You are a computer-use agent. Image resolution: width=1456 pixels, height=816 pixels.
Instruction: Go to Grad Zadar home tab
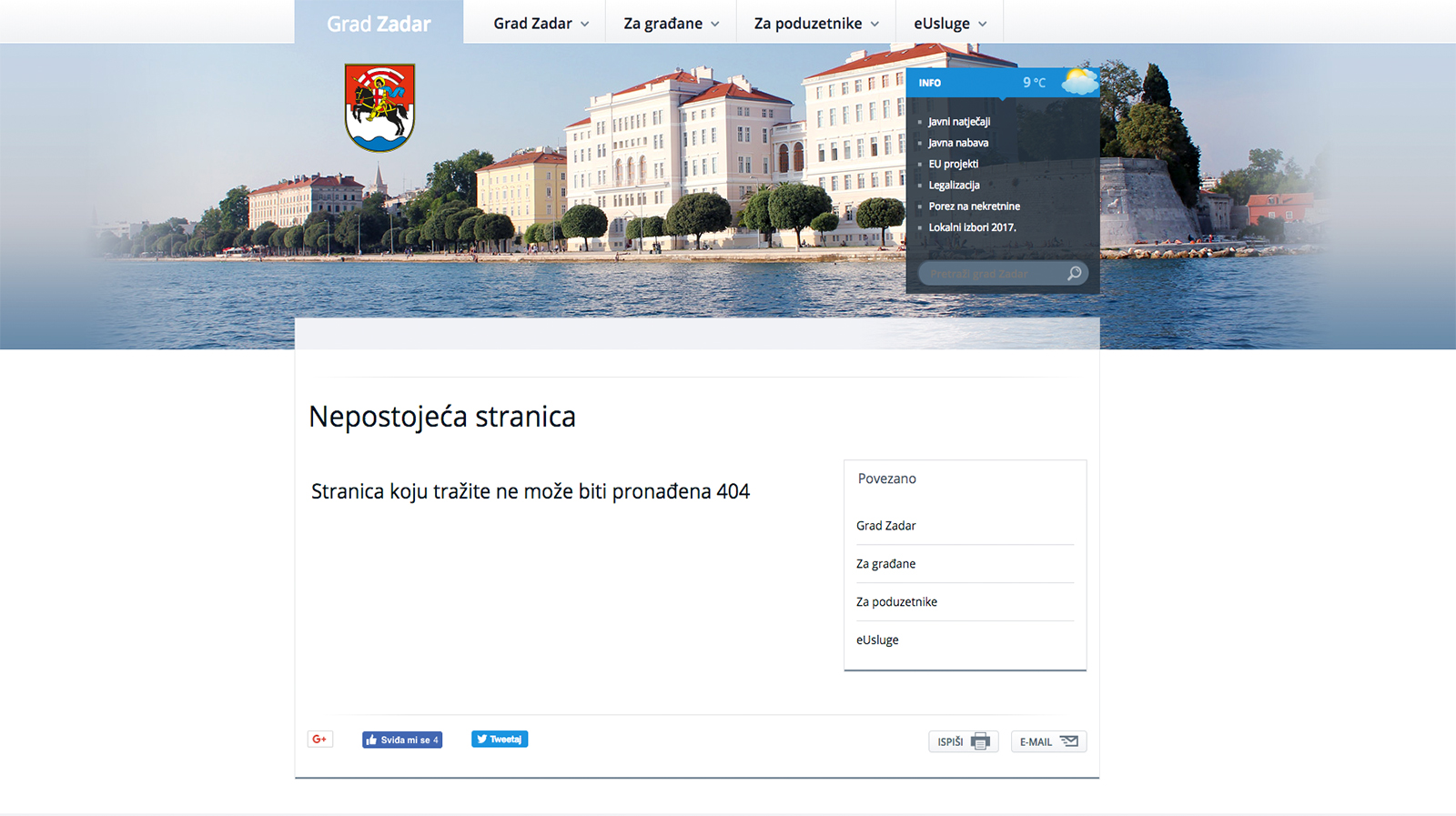click(379, 24)
